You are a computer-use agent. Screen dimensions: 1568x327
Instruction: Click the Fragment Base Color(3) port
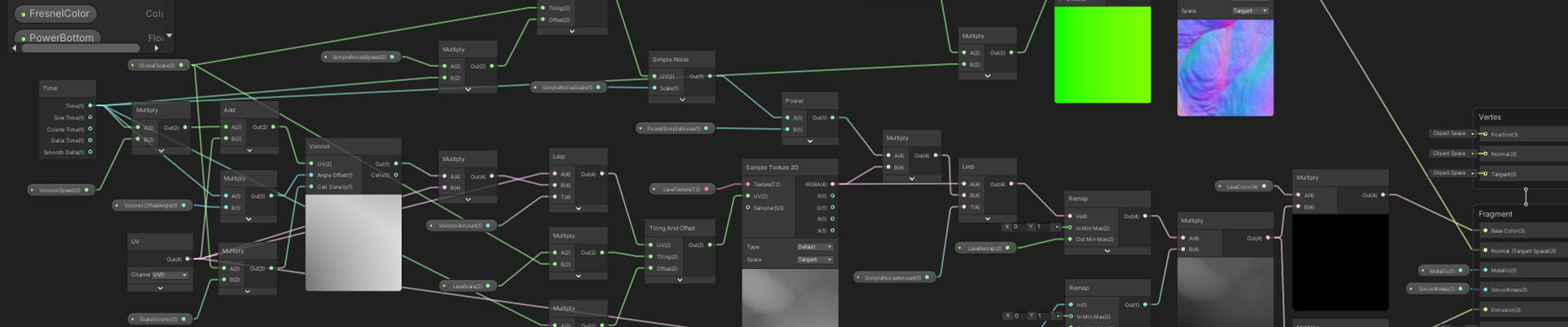[x=1486, y=231]
